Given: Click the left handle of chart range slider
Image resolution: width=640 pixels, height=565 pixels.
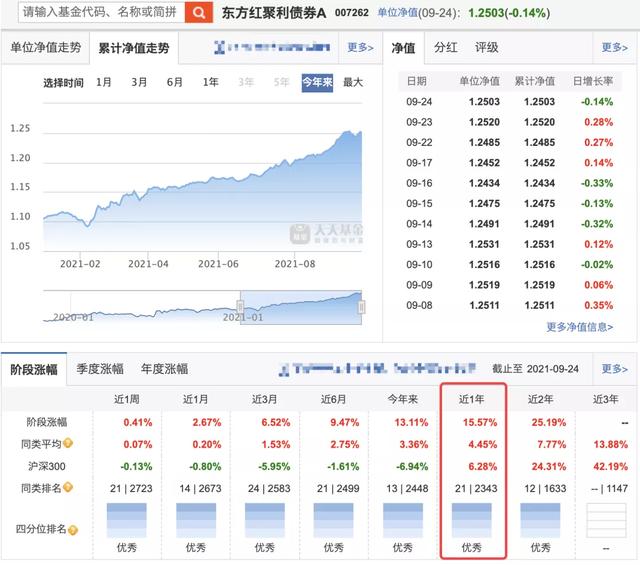Looking at the screenshot, I should point(240,307).
